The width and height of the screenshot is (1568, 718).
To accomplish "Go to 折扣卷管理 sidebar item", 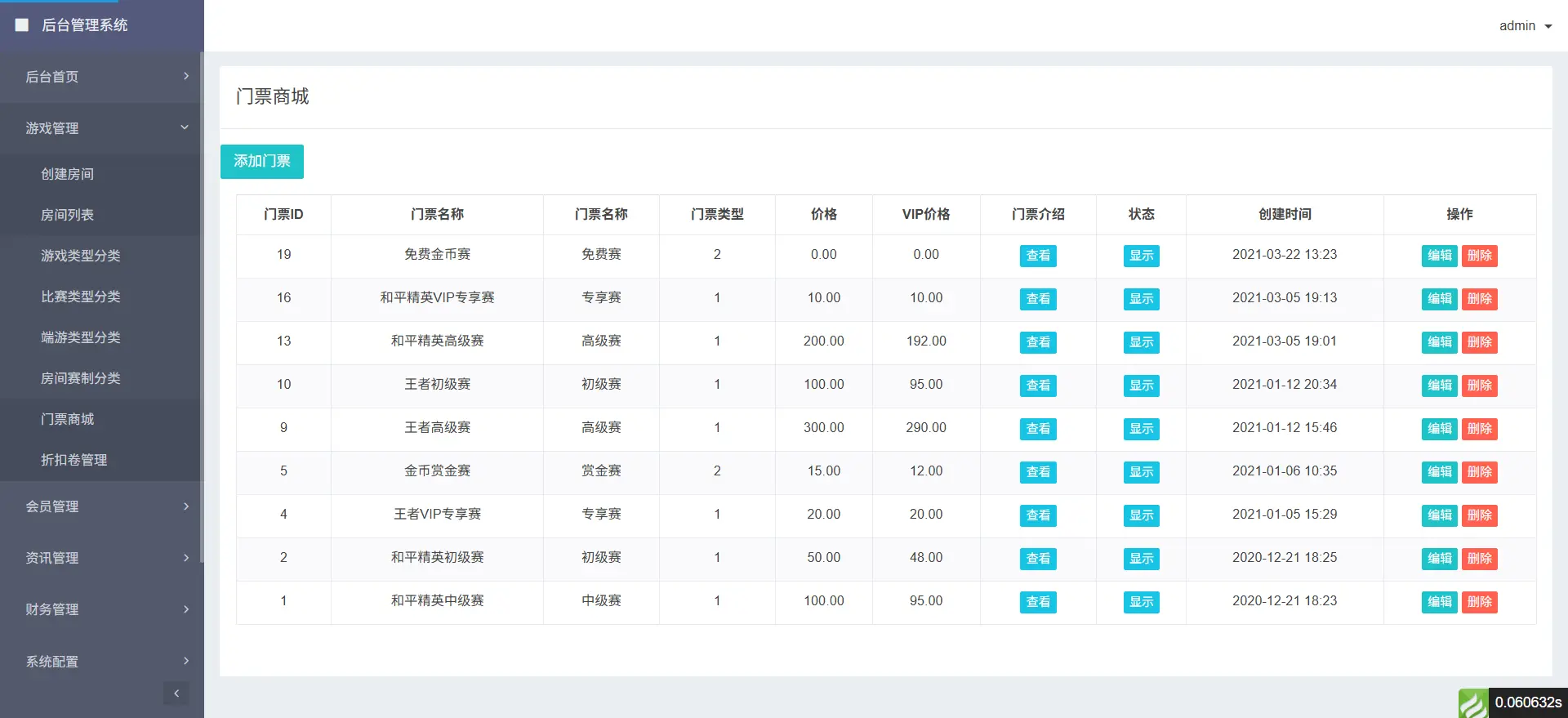I will (x=74, y=460).
